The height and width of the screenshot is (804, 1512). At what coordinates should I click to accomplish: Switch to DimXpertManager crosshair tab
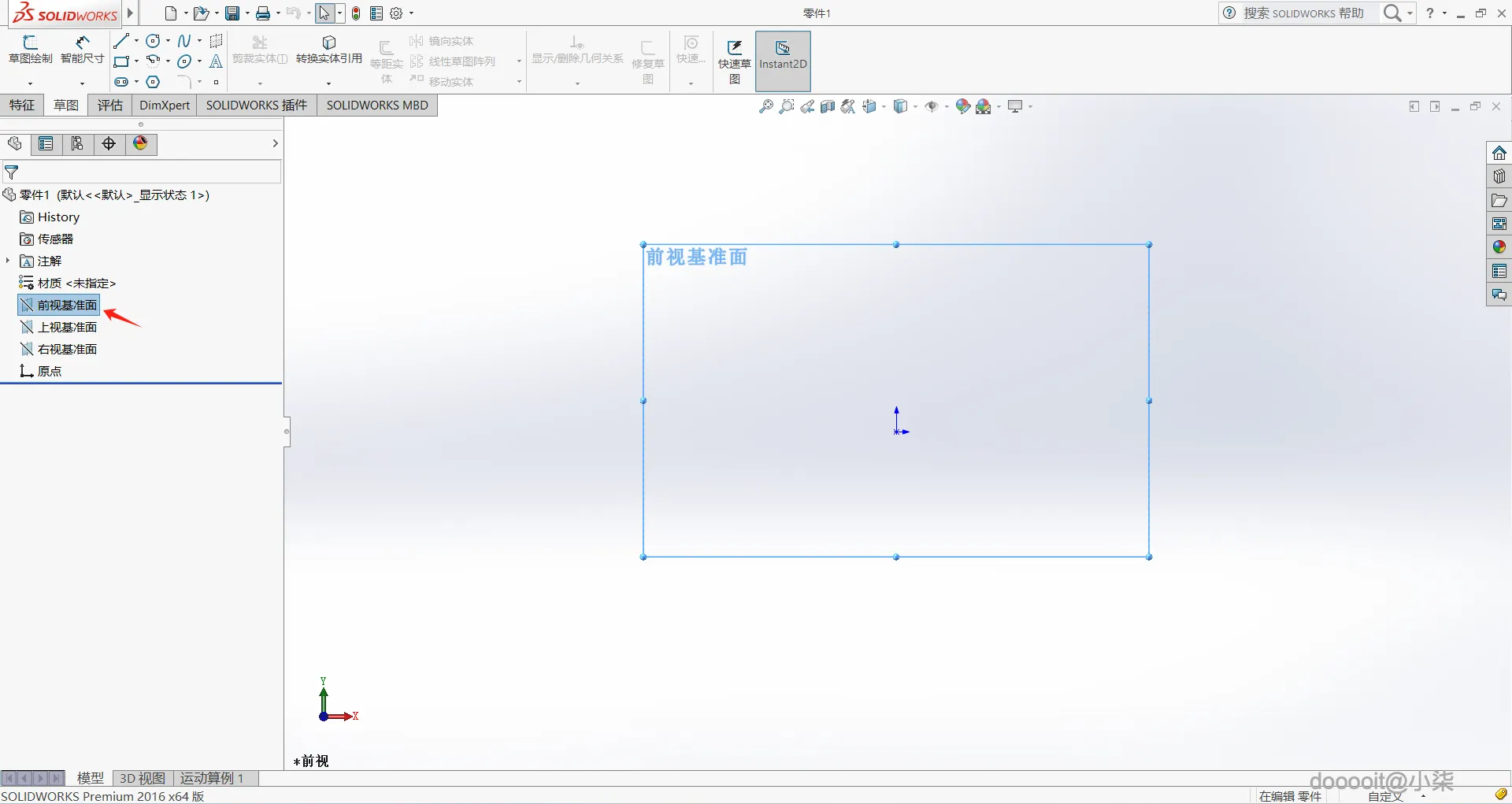(x=109, y=143)
